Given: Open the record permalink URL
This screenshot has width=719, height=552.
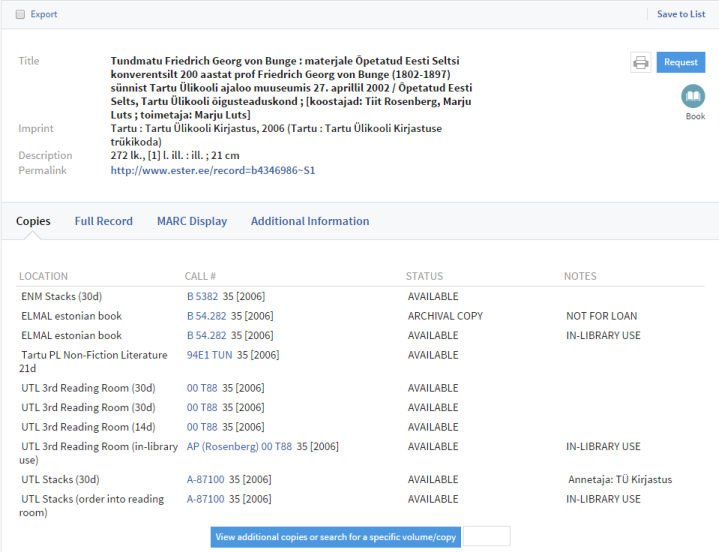Looking at the screenshot, I should point(212,170).
